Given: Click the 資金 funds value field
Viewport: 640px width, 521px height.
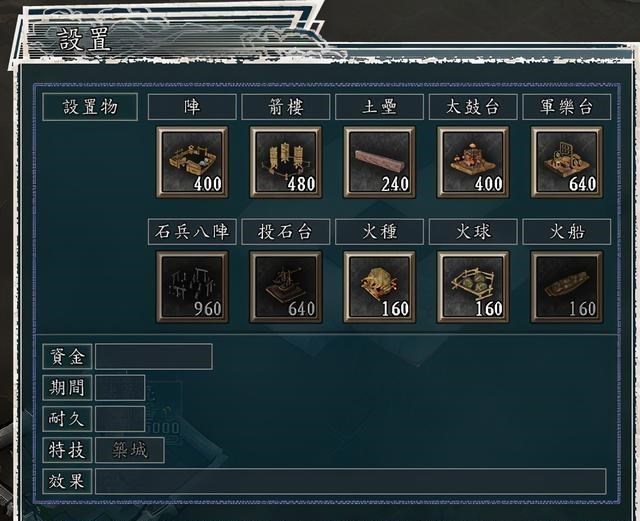Looking at the screenshot, I should (153, 356).
